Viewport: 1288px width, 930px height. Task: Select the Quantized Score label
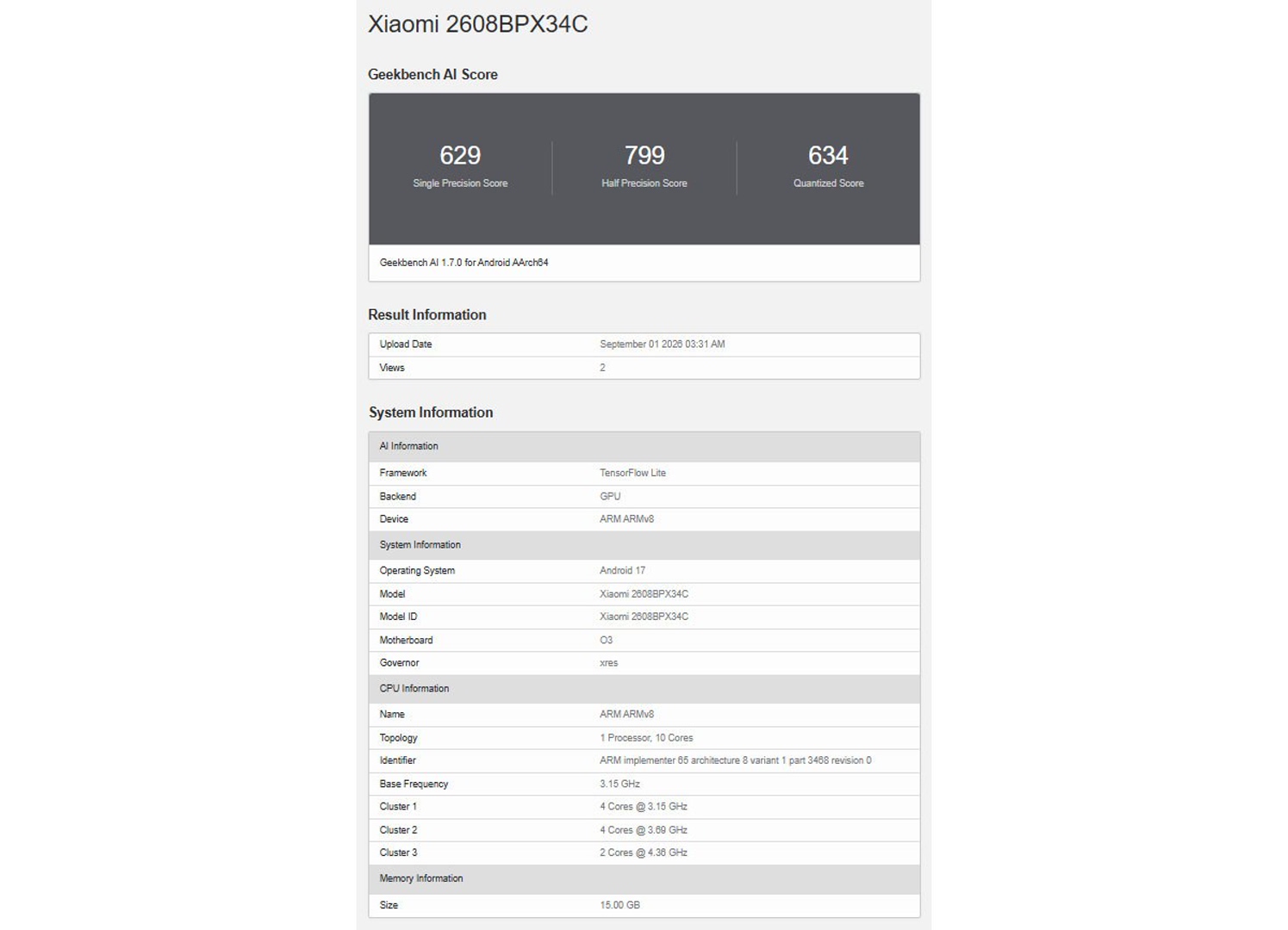point(828,183)
